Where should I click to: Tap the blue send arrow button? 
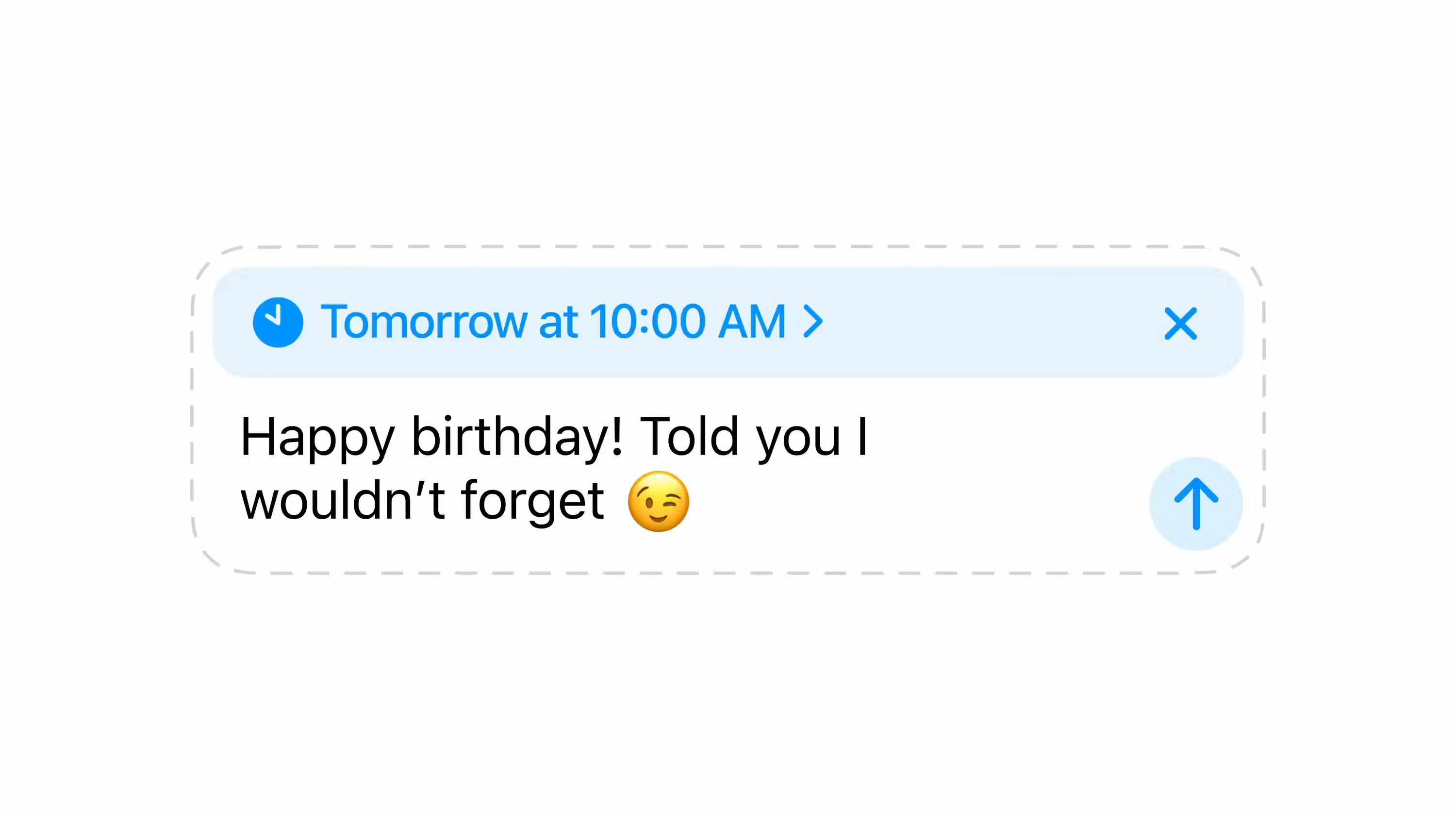(x=1195, y=504)
